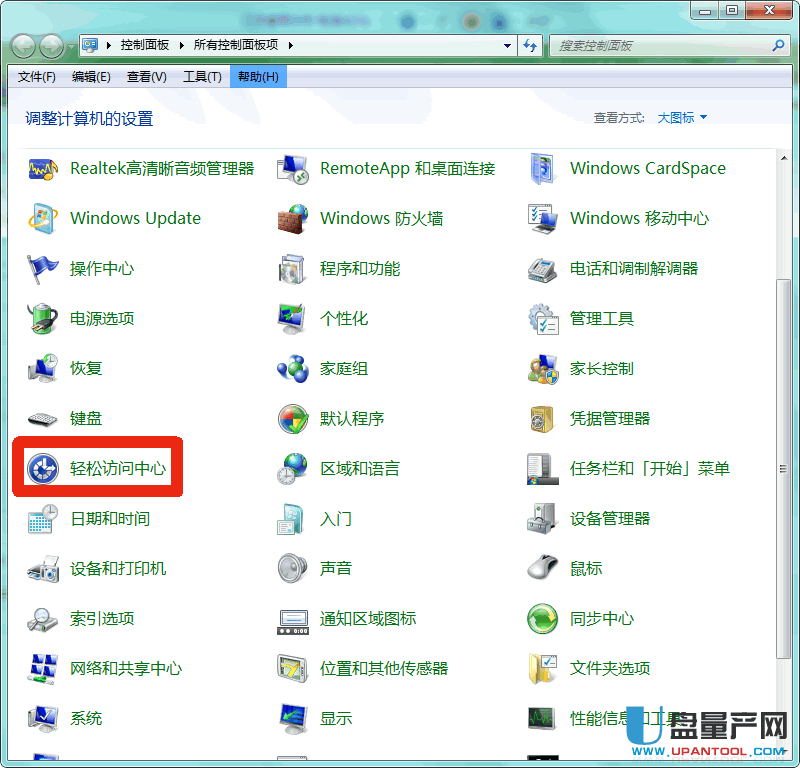Open address bar history dropdown arrow

pos(508,46)
